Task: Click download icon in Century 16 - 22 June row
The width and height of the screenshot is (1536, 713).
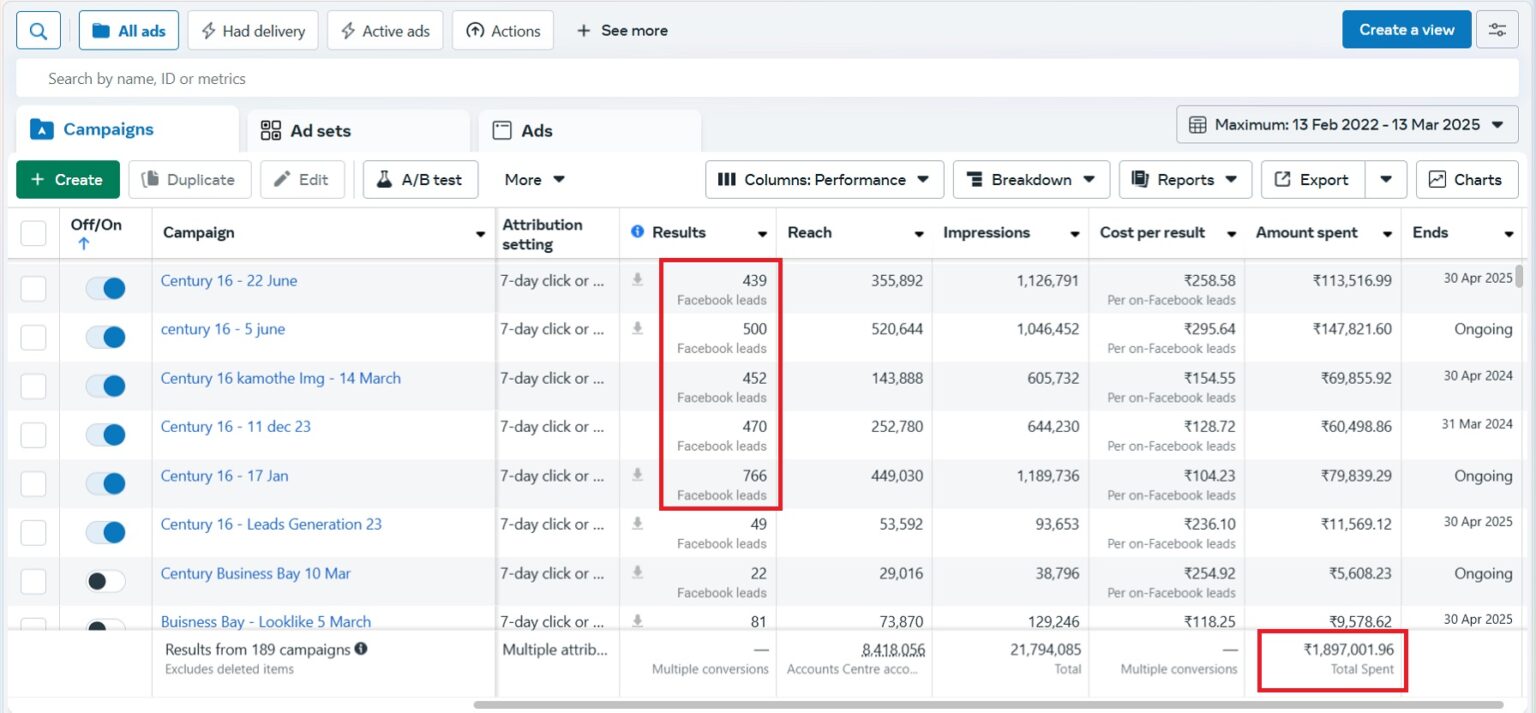Action: click(637, 280)
